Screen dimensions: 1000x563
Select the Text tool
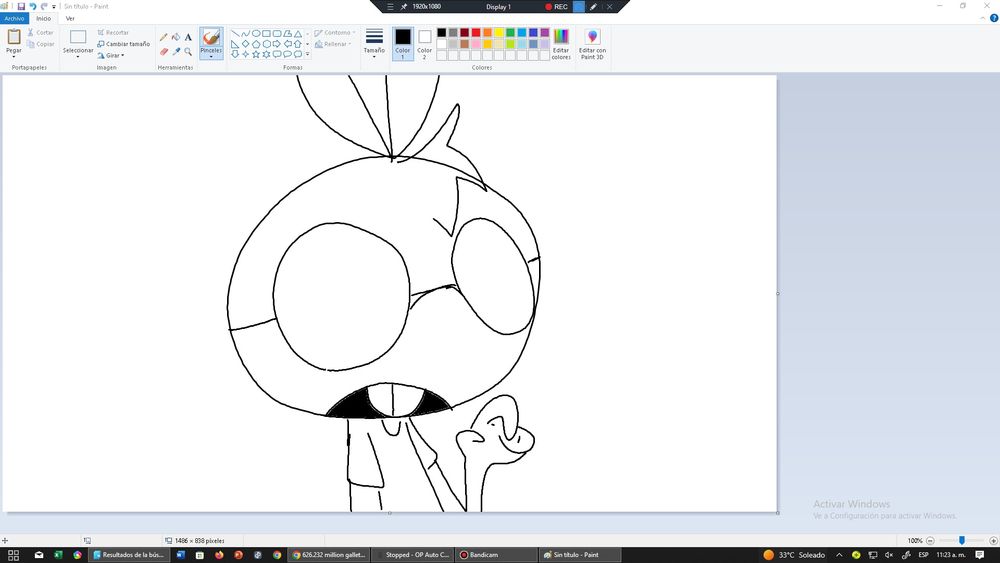188,38
